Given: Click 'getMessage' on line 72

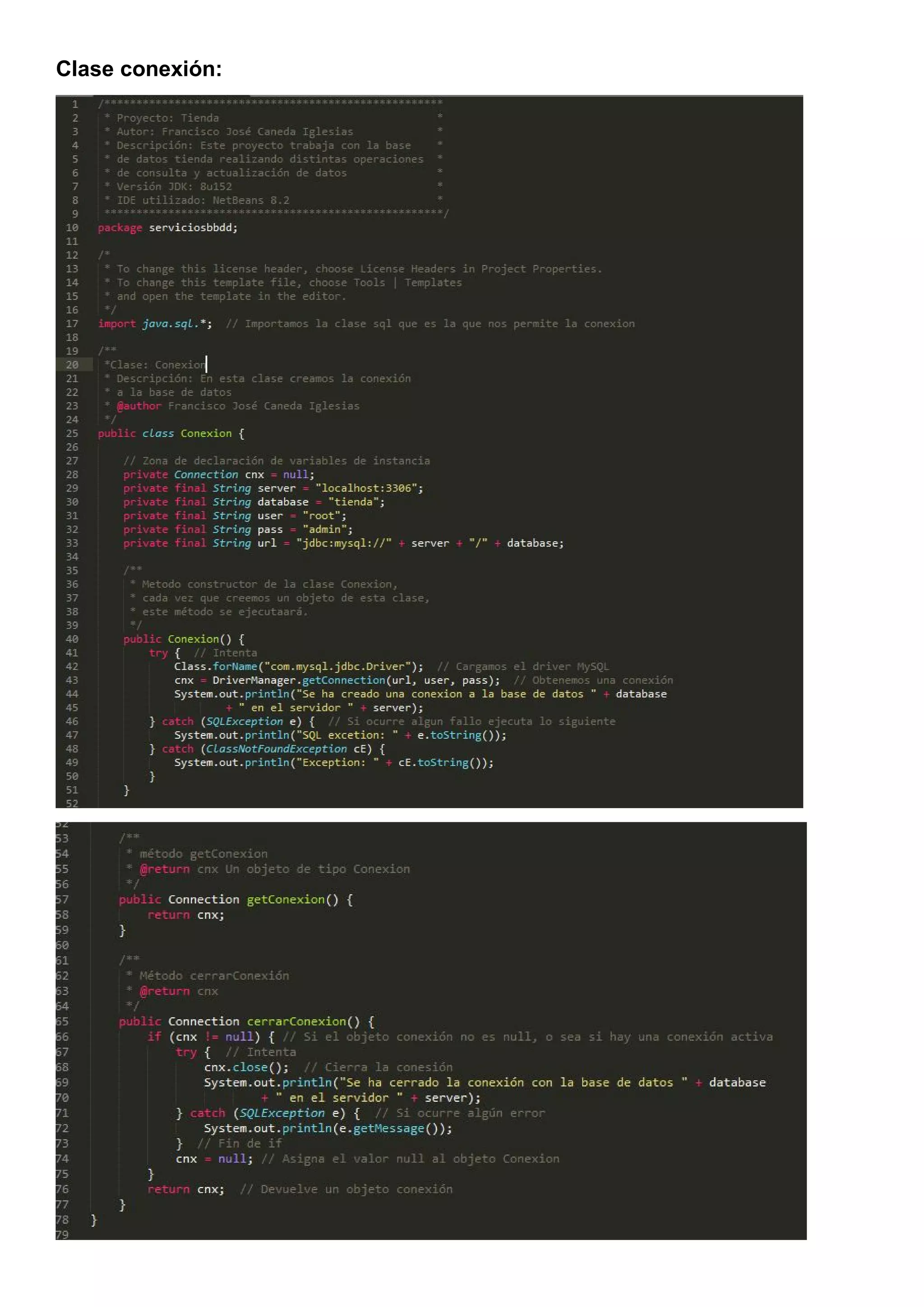Looking at the screenshot, I should pos(388,1128).
